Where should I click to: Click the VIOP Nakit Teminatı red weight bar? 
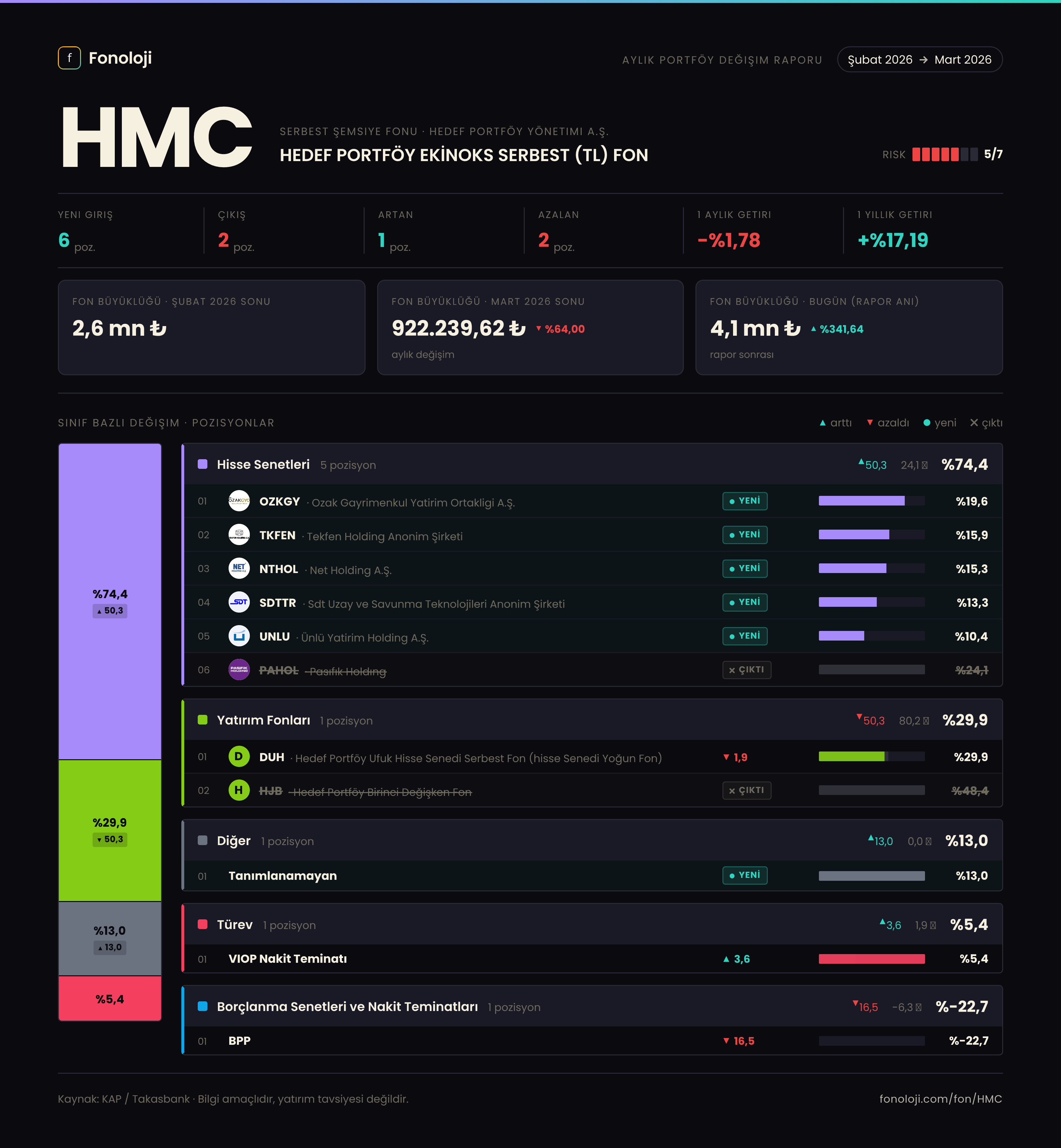(872, 959)
